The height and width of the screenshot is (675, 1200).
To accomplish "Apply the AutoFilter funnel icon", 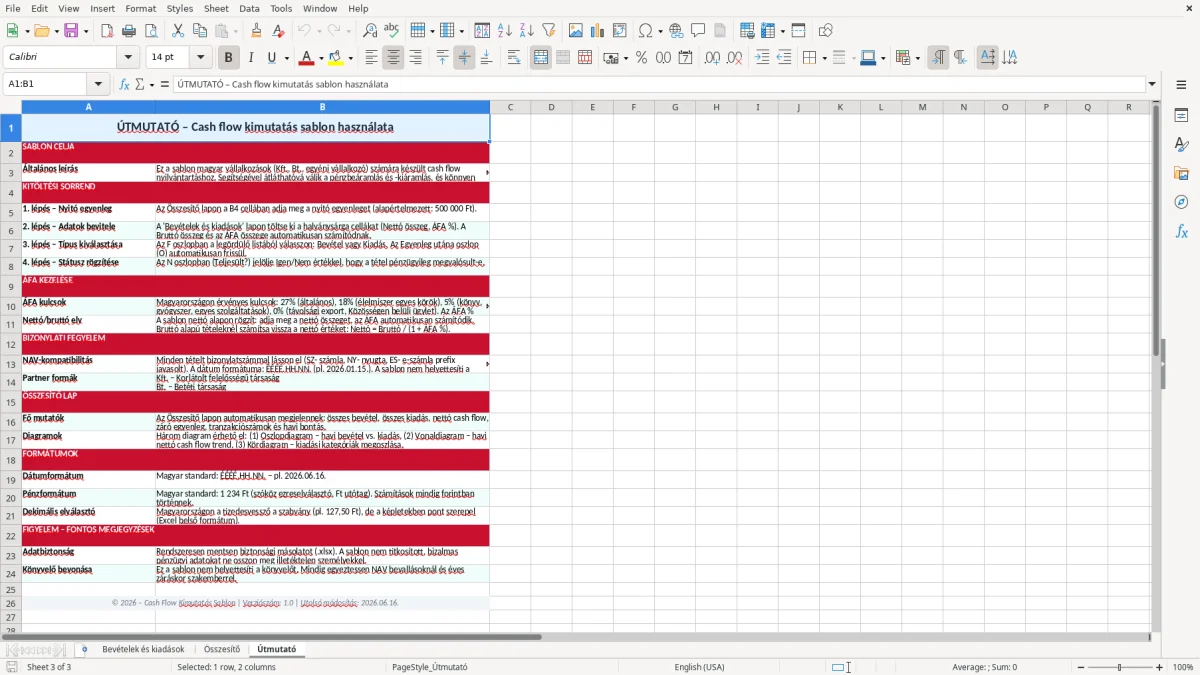I will pos(548,31).
